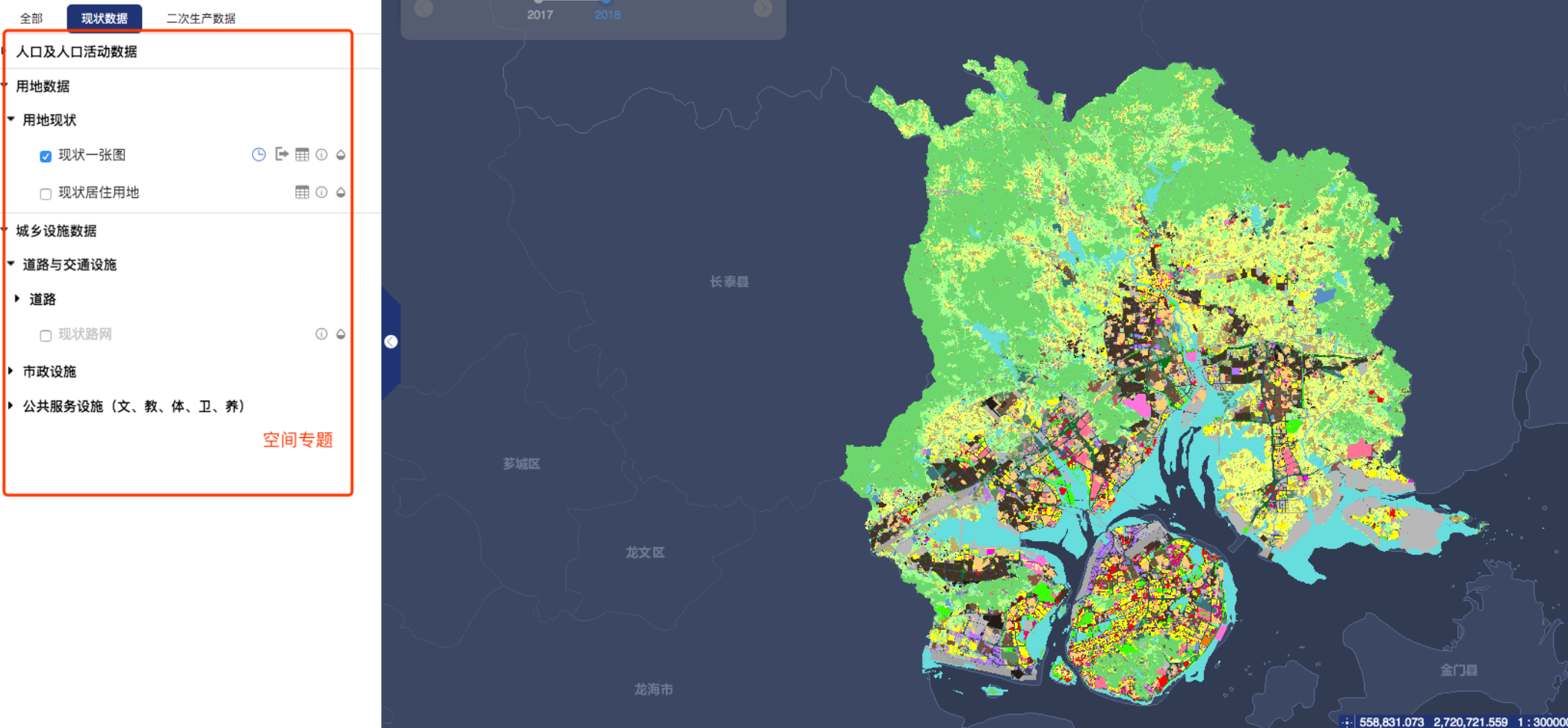Click the 长泰县 map label
Viewport: 1568px width, 728px height.
pyautogui.click(x=729, y=282)
